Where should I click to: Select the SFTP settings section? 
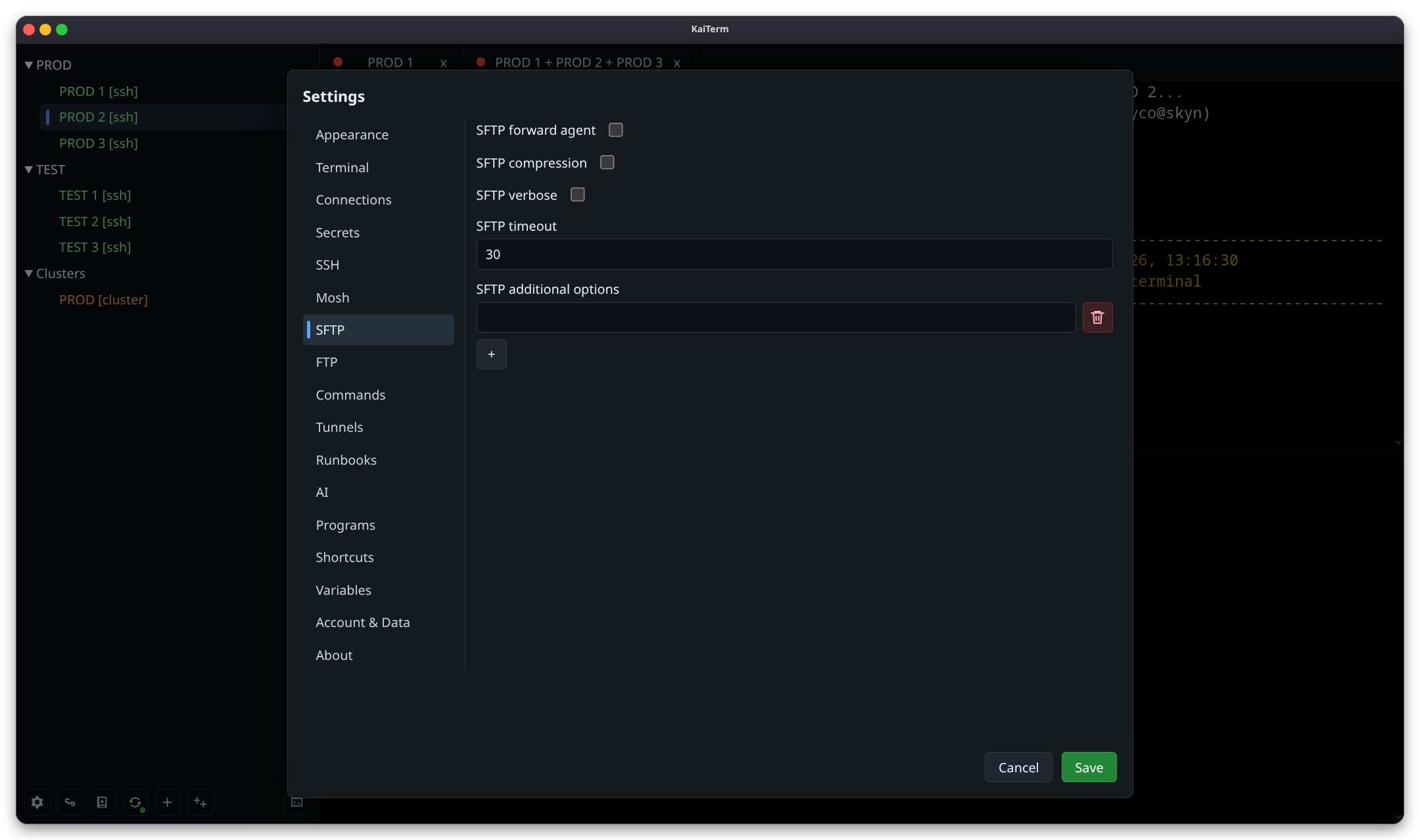coord(378,330)
